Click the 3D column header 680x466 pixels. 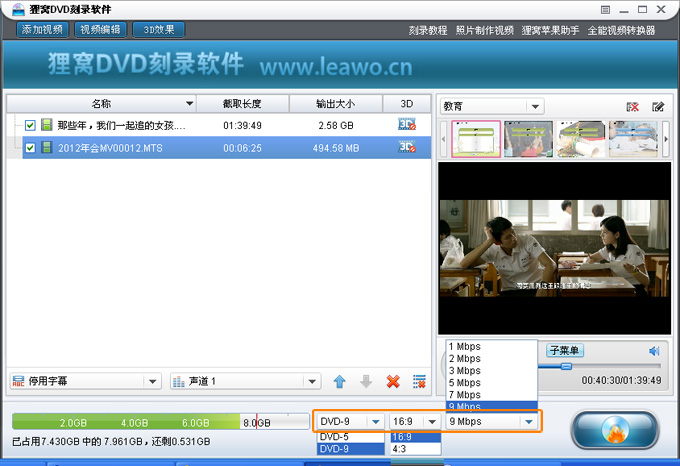(406, 104)
